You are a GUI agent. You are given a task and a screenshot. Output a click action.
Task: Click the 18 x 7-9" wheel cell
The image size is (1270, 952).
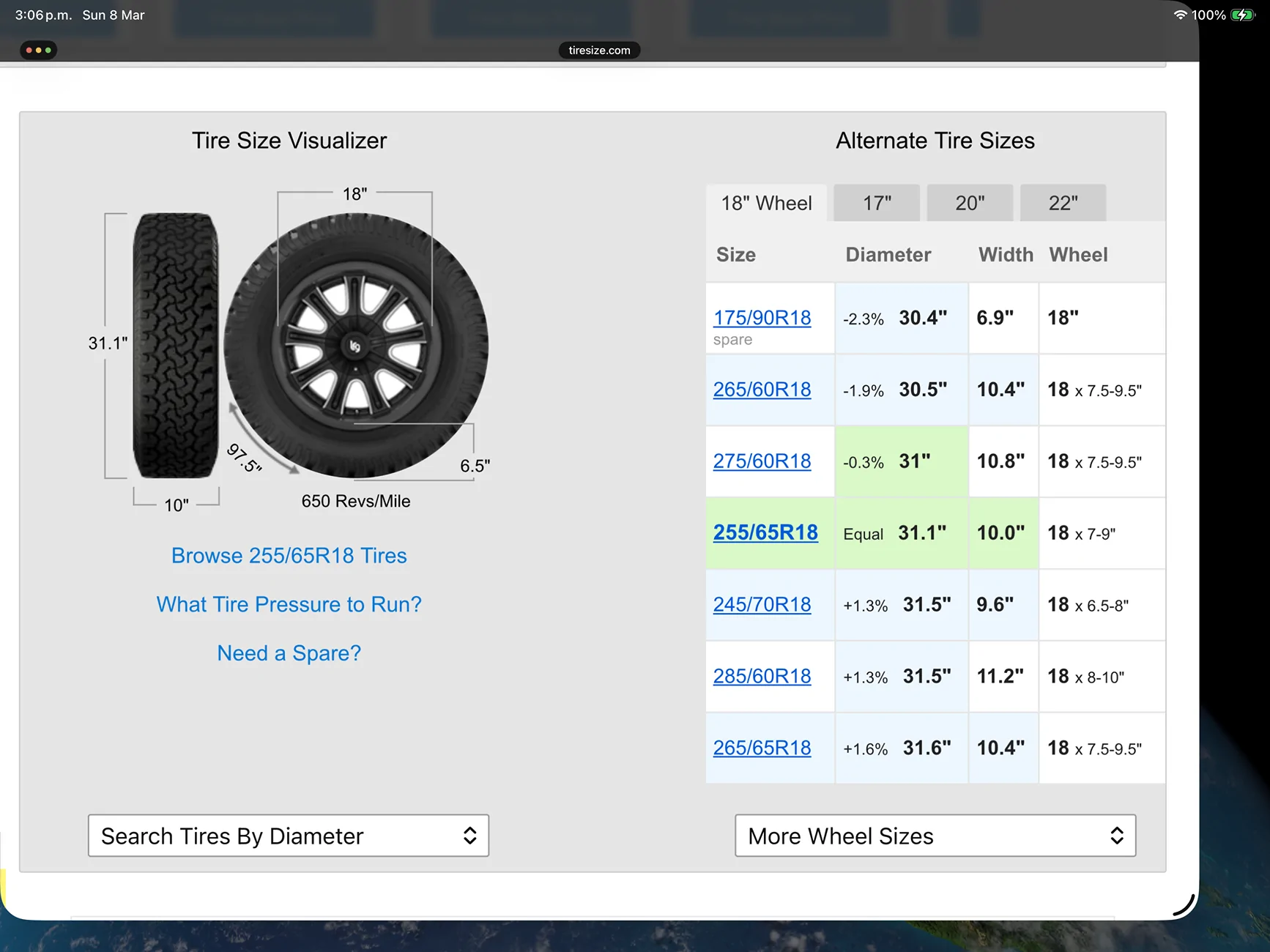coord(1102,533)
